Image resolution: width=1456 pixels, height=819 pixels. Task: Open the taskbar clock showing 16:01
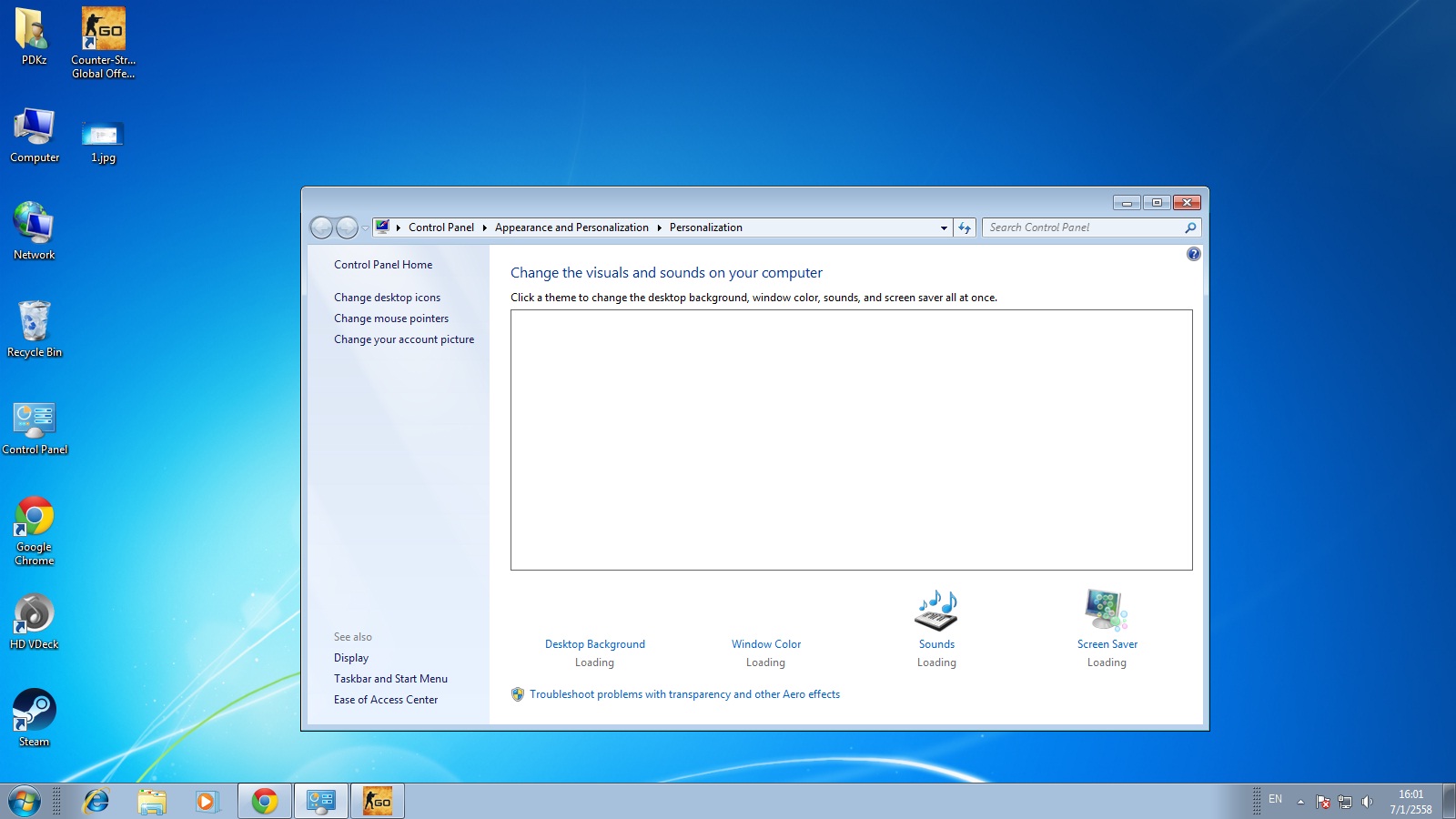pos(1410,802)
